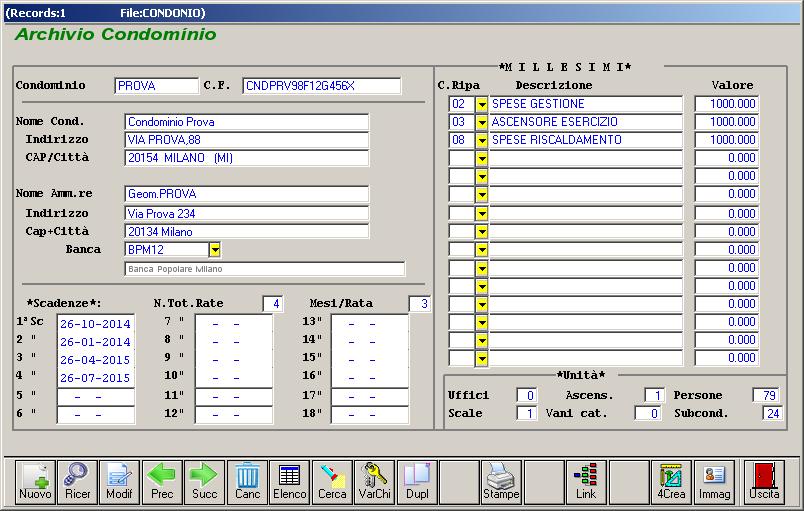Click the Cap+Città field 20134 Milano
The width and height of the screenshot is (804, 511).
247,232
